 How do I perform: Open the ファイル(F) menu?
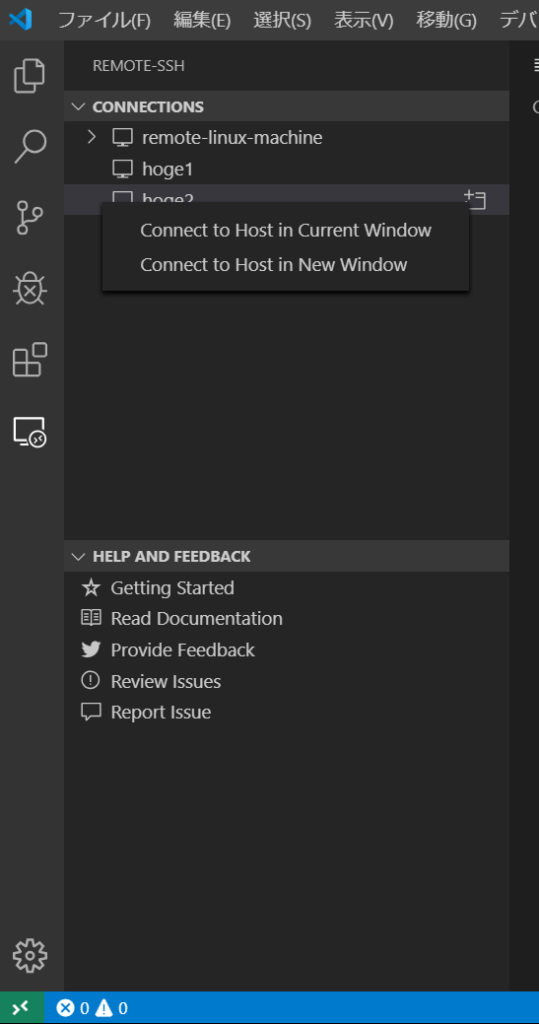point(105,20)
